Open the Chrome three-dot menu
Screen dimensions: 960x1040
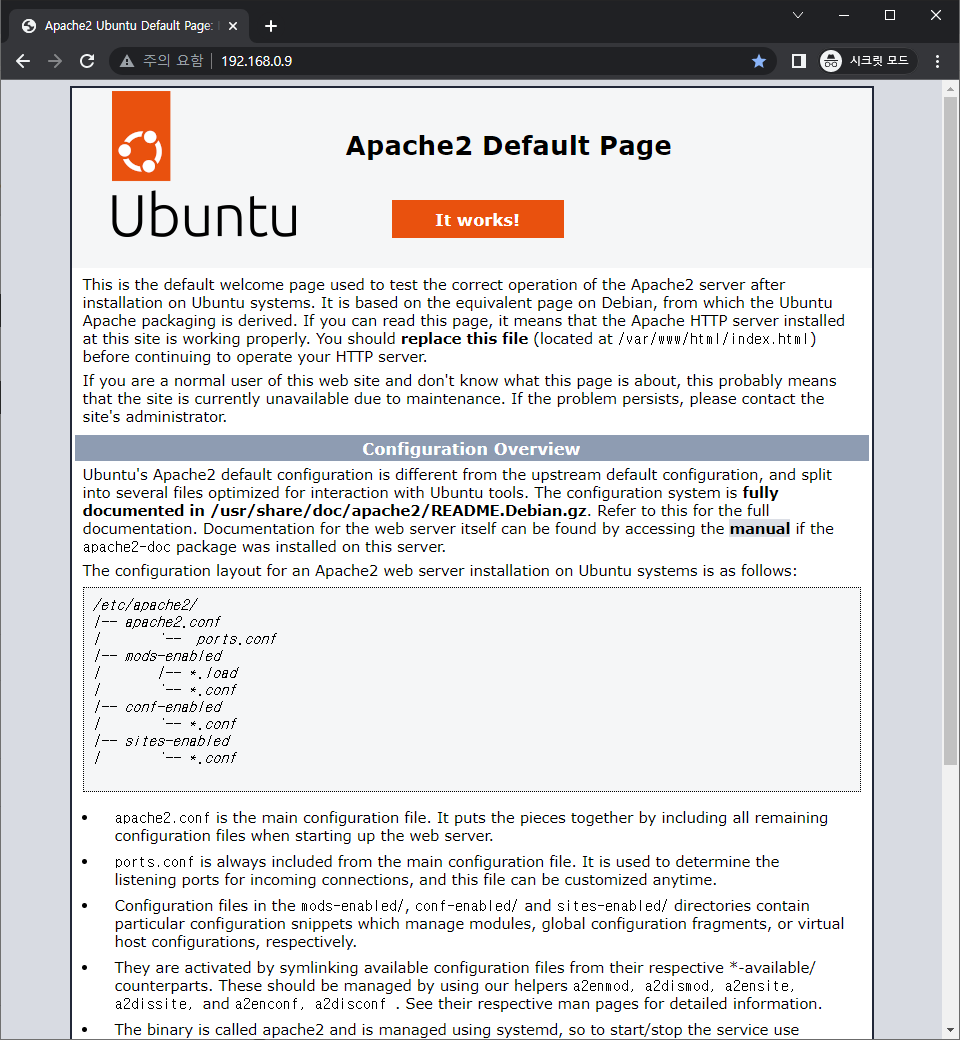tap(937, 61)
